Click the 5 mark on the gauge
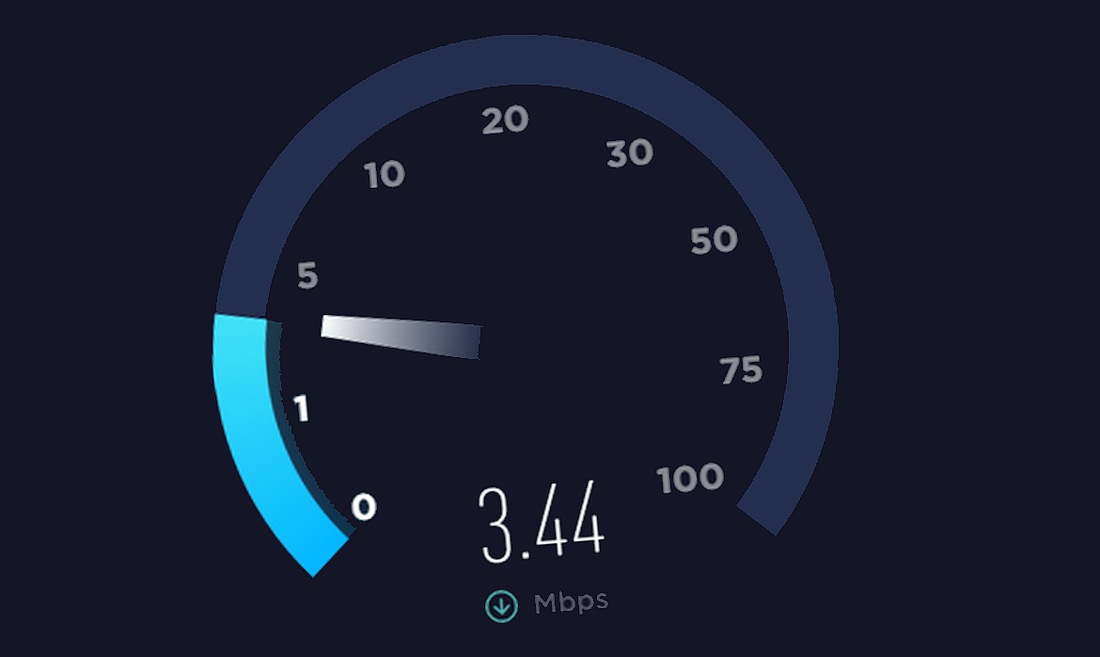The width and height of the screenshot is (1100, 657). (307, 276)
